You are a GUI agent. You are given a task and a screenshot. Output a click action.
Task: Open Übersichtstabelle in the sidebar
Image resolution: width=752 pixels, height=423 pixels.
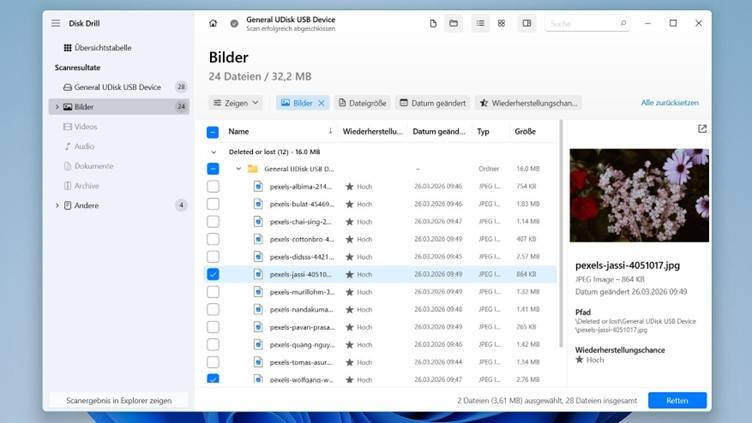click(103, 48)
